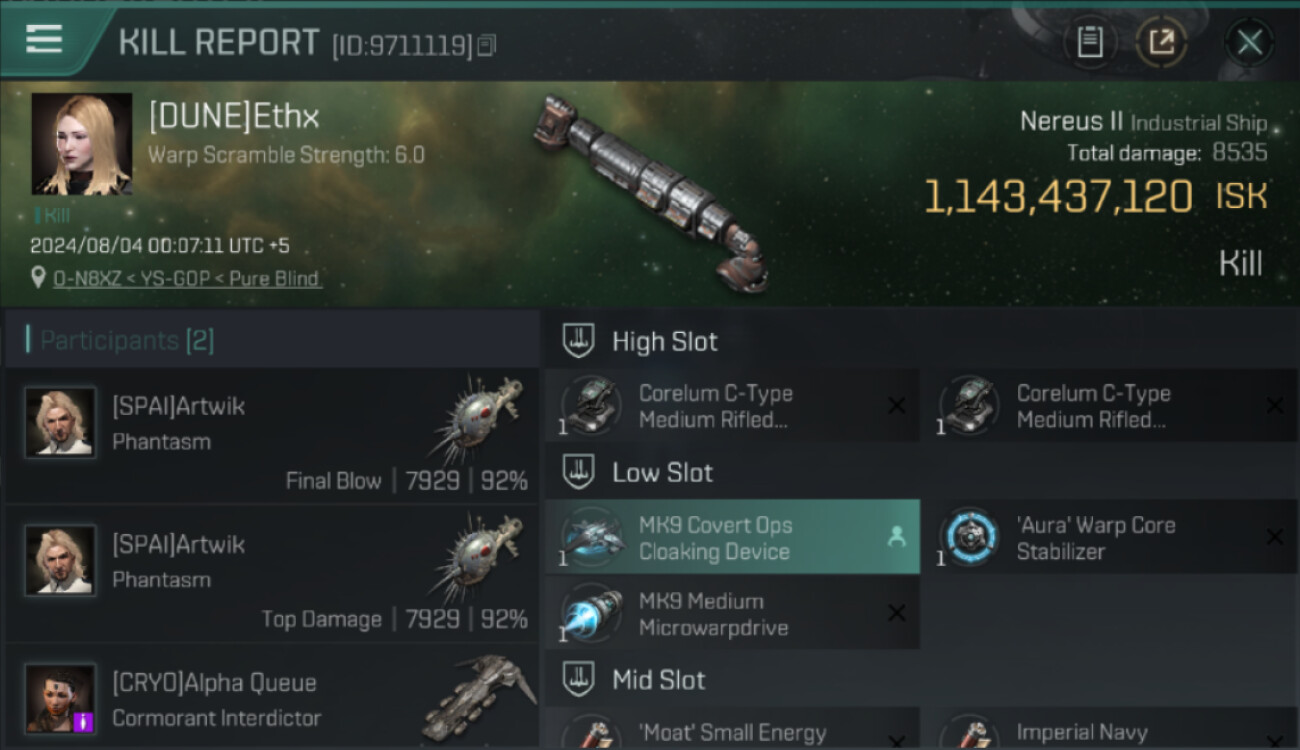Toggle the person marker on Cloaking Device
The width and height of the screenshot is (1300, 750).
pyautogui.click(x=896, y=538)
